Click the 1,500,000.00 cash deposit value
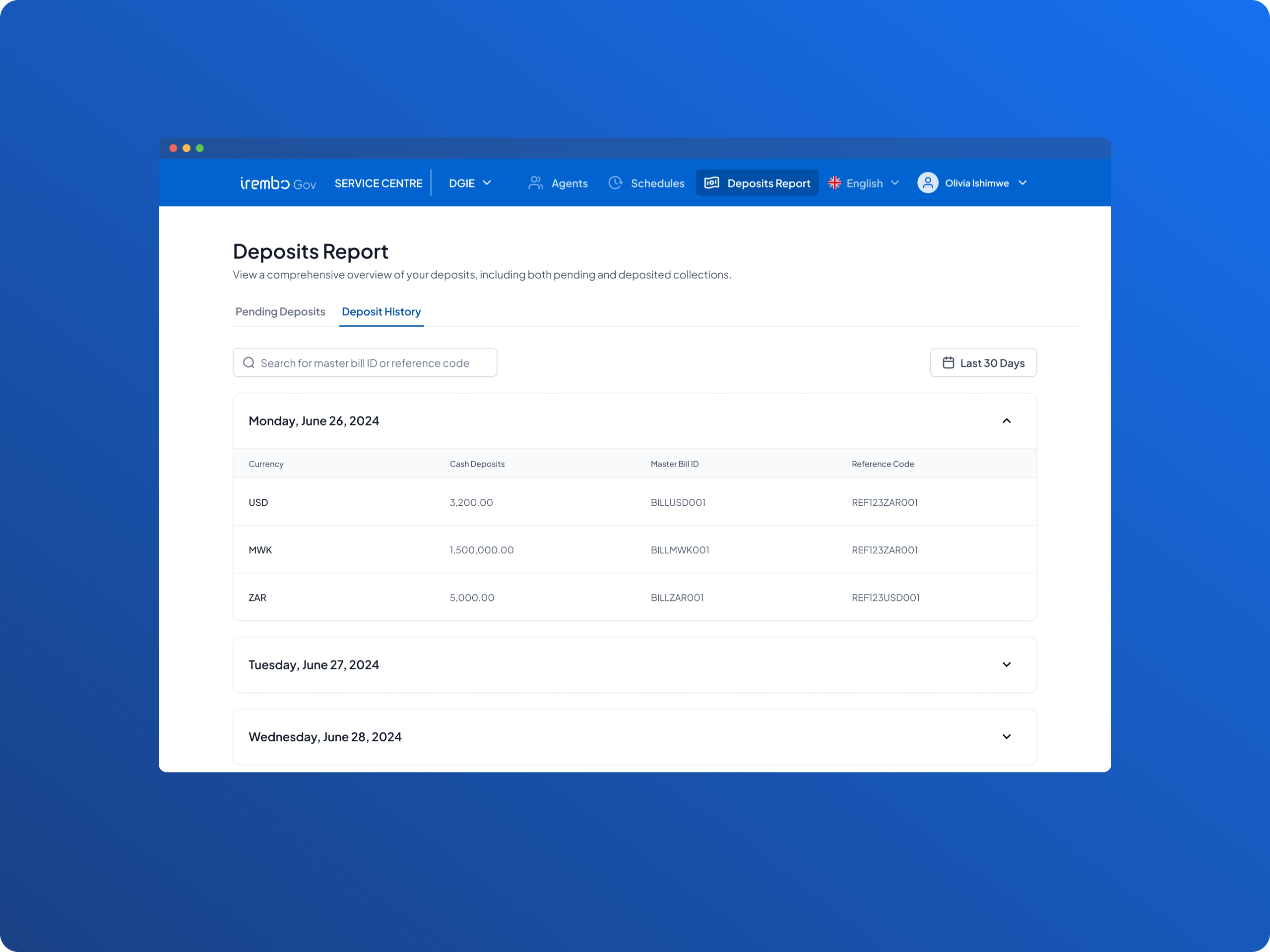 [x=482, y=550]
